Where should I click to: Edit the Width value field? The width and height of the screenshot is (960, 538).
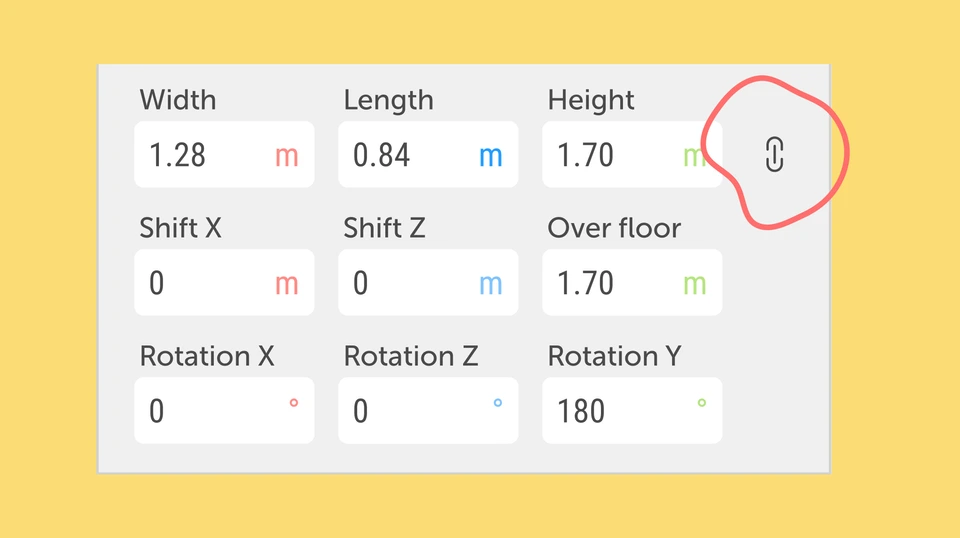224,154
